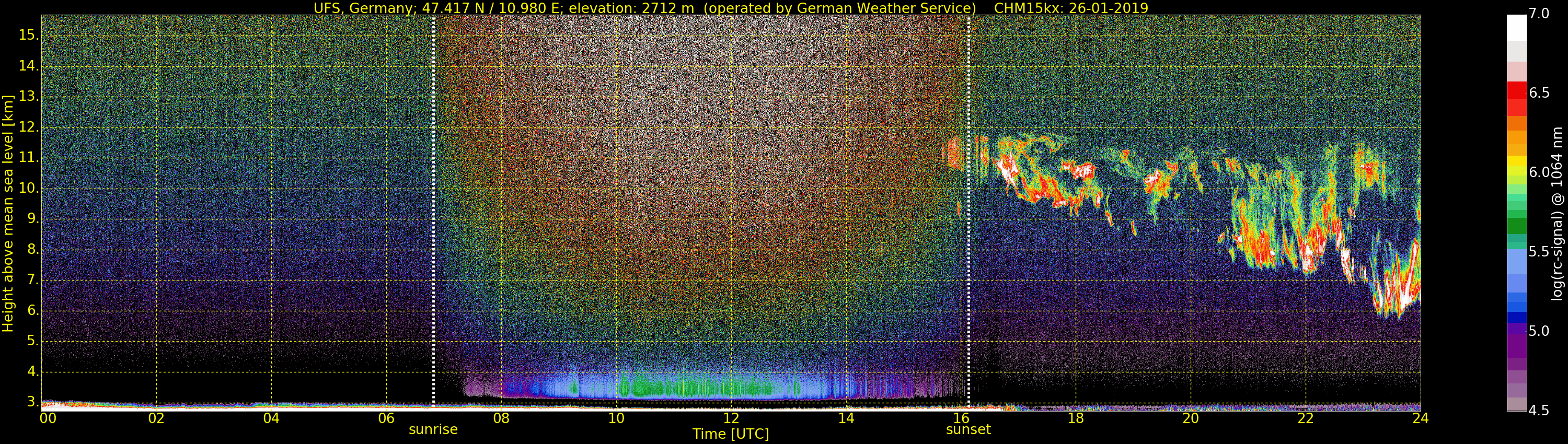The image size is (1568, 444).
Task: Click the '16' time axis tick label
Action: 961,418
